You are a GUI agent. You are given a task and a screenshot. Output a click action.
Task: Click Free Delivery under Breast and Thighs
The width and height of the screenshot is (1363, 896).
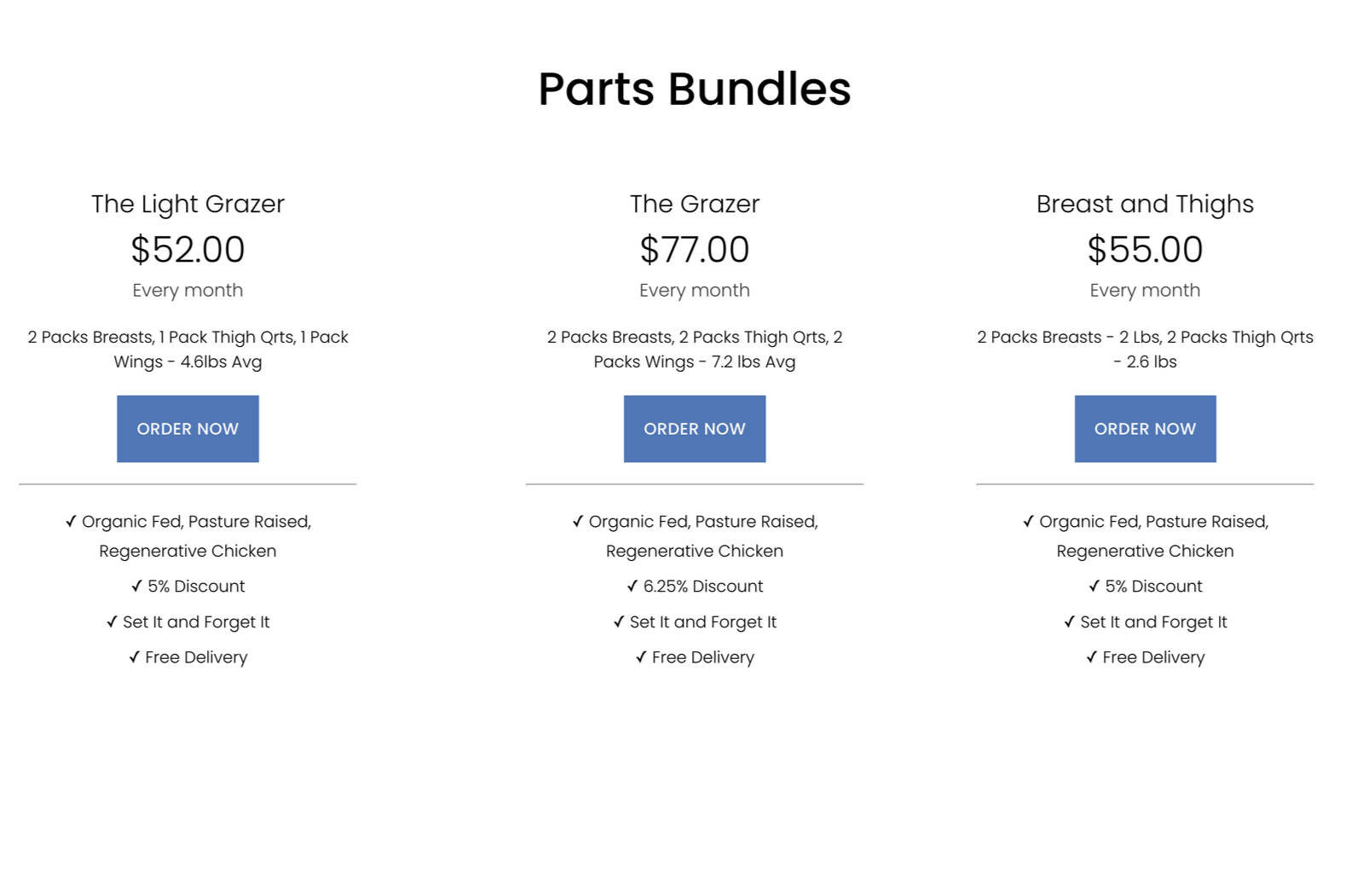point(1145,657)
